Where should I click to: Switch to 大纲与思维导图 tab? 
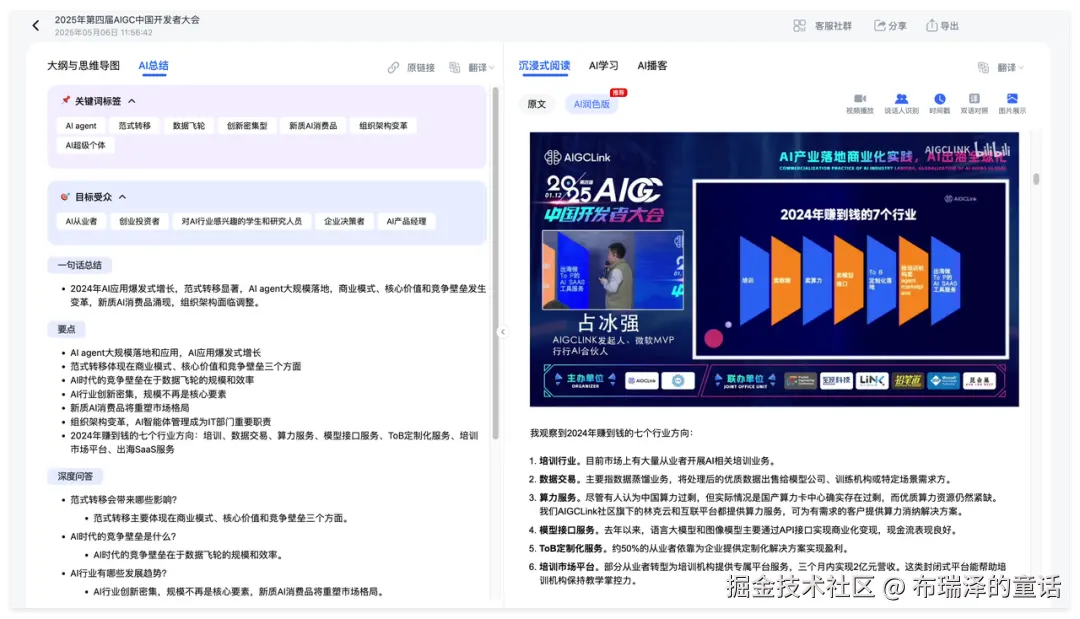[83, 65]
